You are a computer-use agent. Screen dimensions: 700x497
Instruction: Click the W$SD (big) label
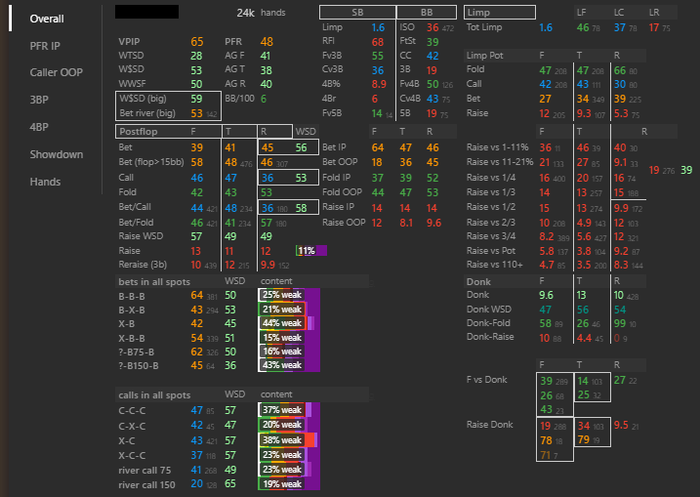click(143, 99)
